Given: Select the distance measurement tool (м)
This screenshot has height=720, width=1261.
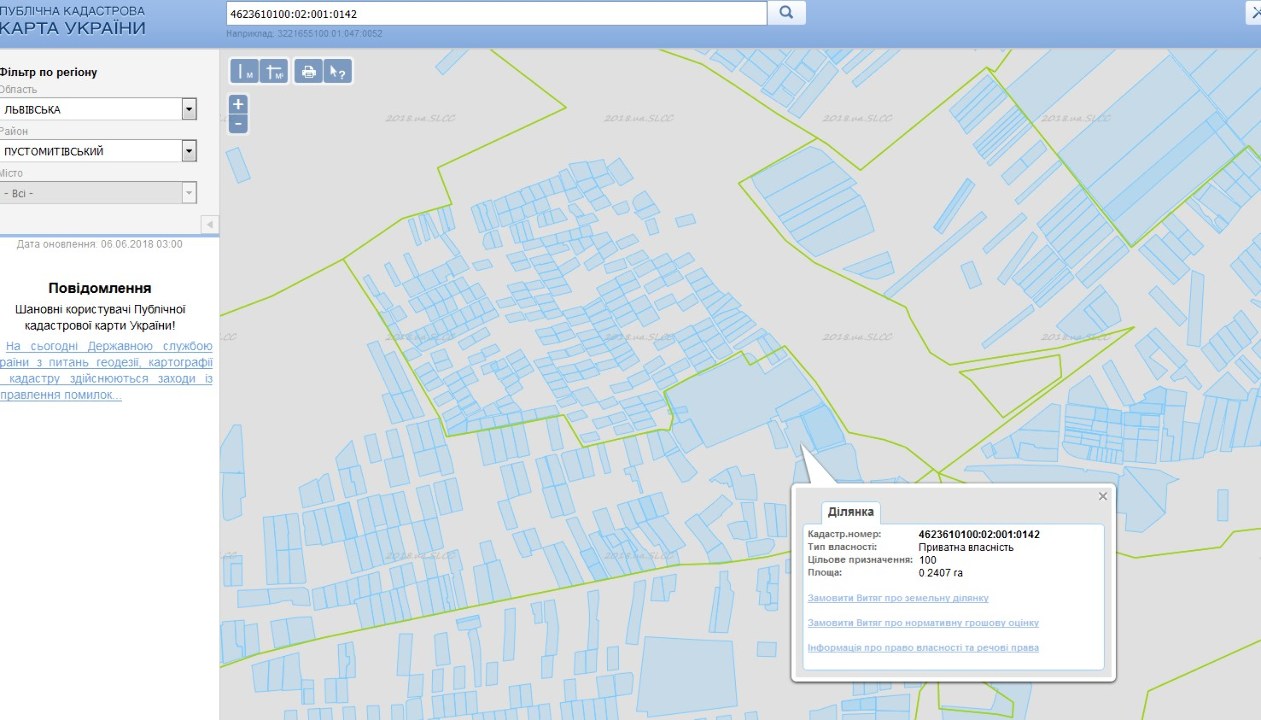Looking at the screenshot, I should pyautogui.click(x=245, y=72).
